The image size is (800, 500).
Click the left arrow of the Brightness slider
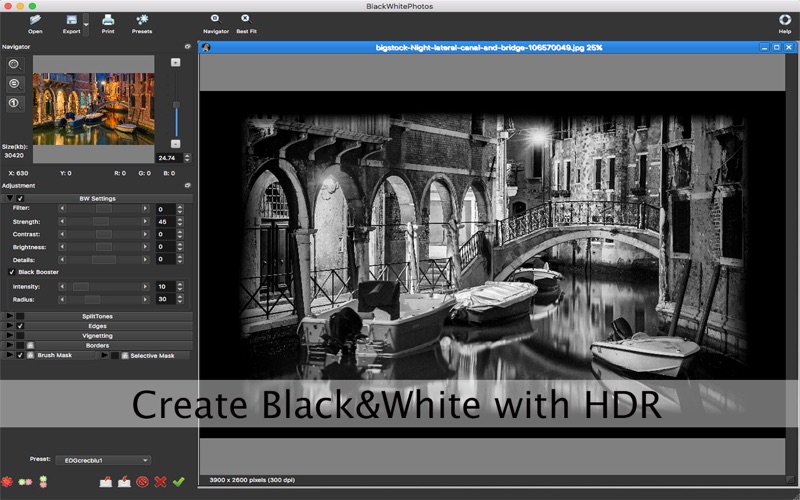click(62, 247)
